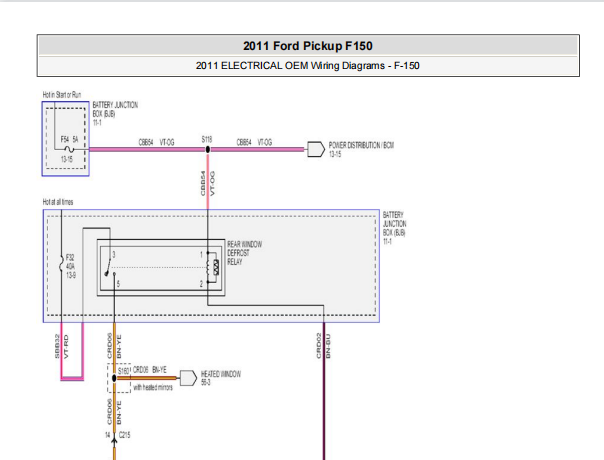The height and width of the screenshot is (460, 604).
Task: Click relay pin number 1
Action: pyautogui.click(x=201, y=255)
